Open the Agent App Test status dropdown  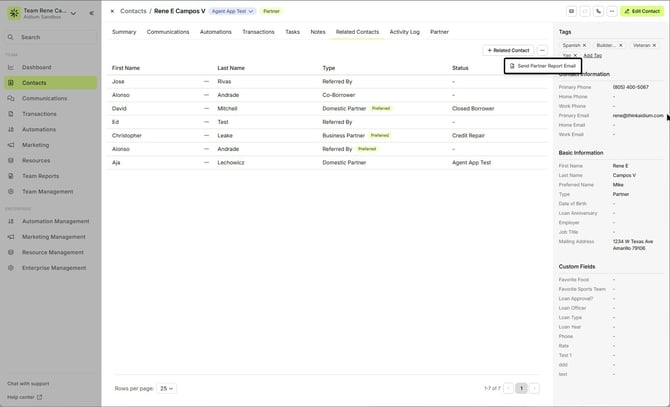(x=232, y=11)
